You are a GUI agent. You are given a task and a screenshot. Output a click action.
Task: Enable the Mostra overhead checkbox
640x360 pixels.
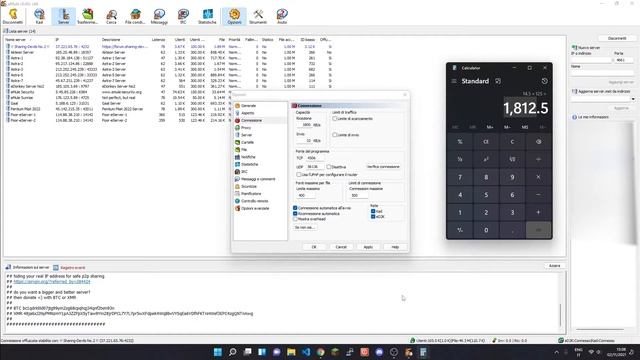coord(295,219)
